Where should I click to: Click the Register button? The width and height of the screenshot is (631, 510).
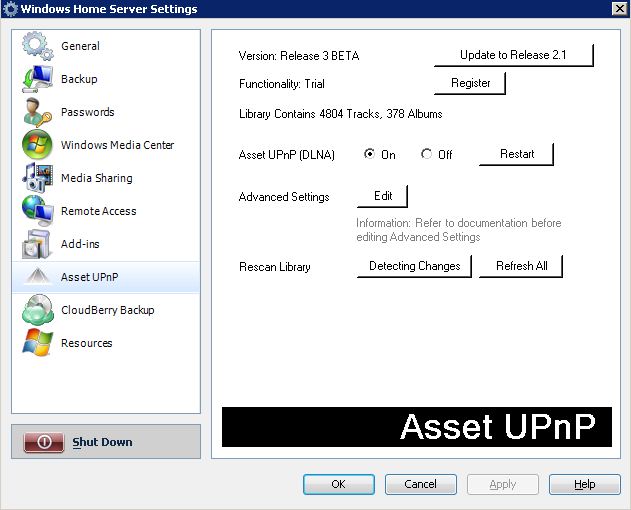tap(470, 83)
